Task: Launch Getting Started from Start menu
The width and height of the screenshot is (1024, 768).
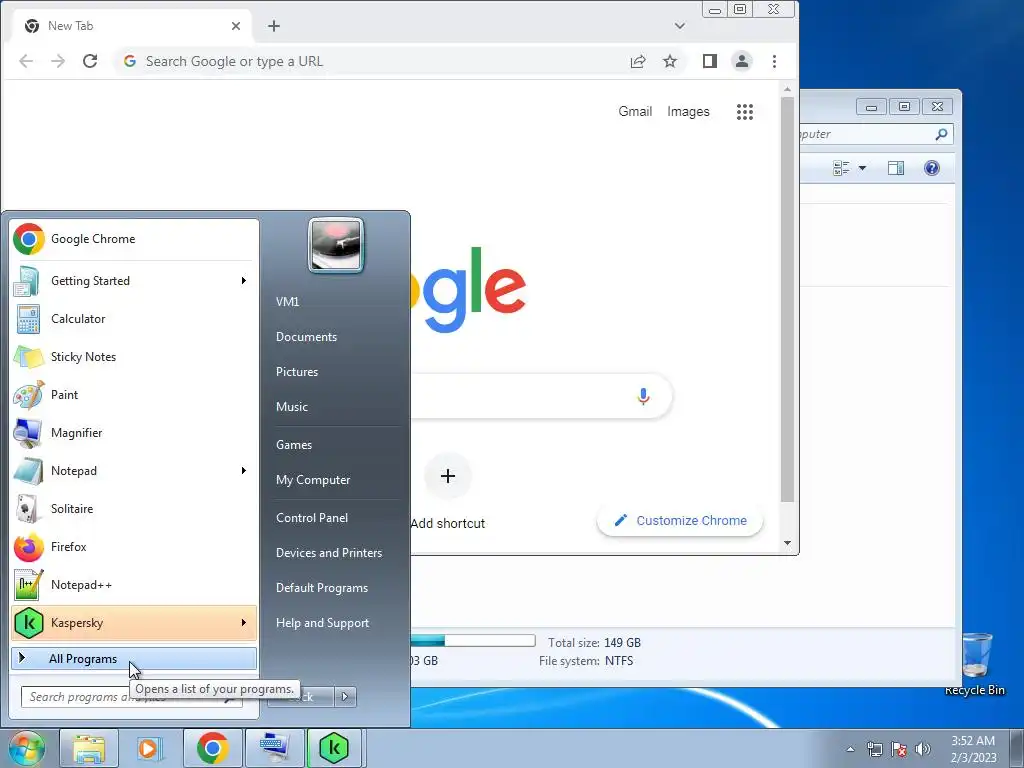Action: pos(134,281)
